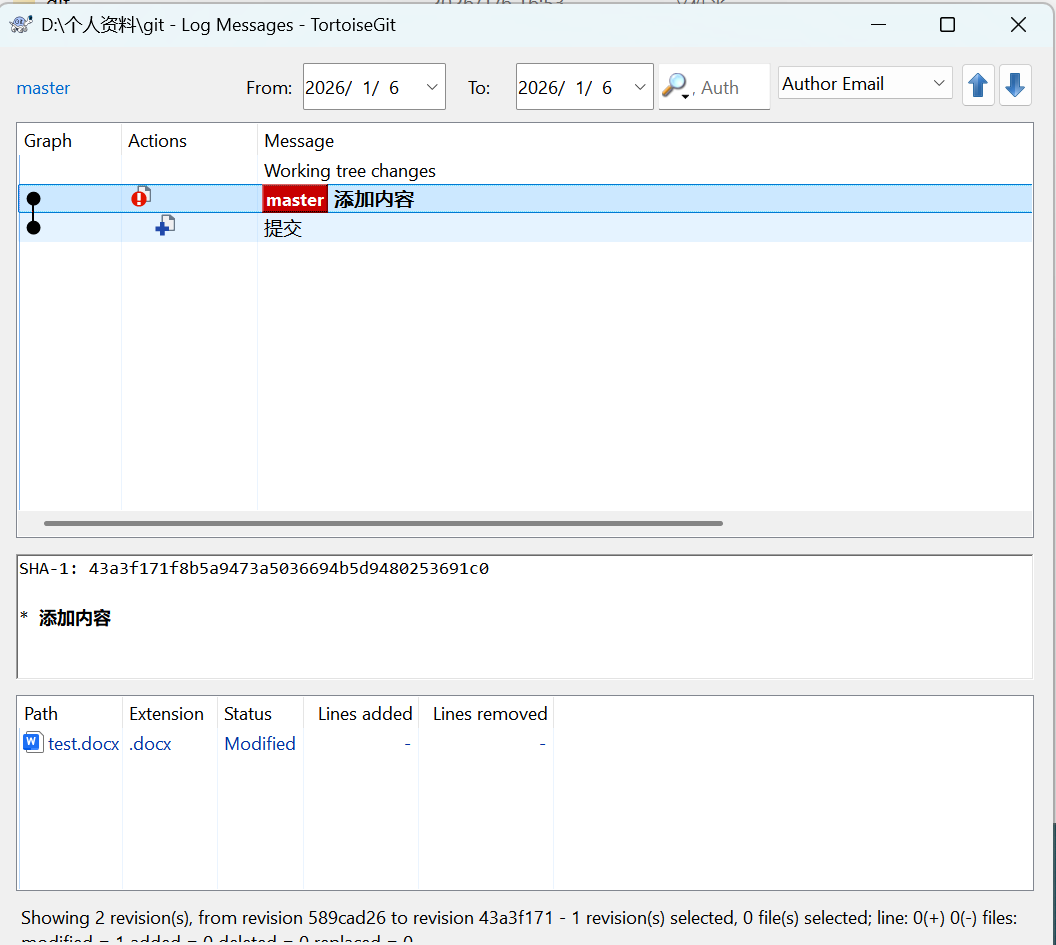Click the master branch link
Screen dimensions: 1056x945
[43, 88]
